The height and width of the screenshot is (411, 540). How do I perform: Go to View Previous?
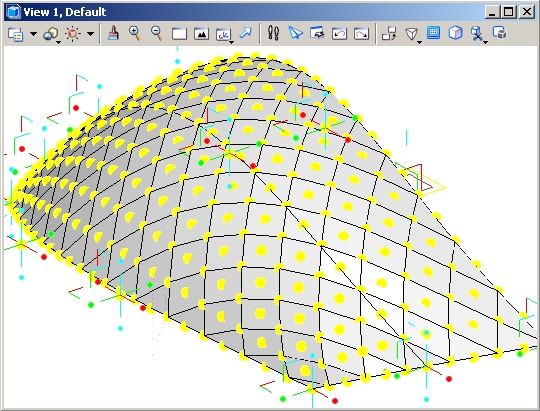click(339, 34)
